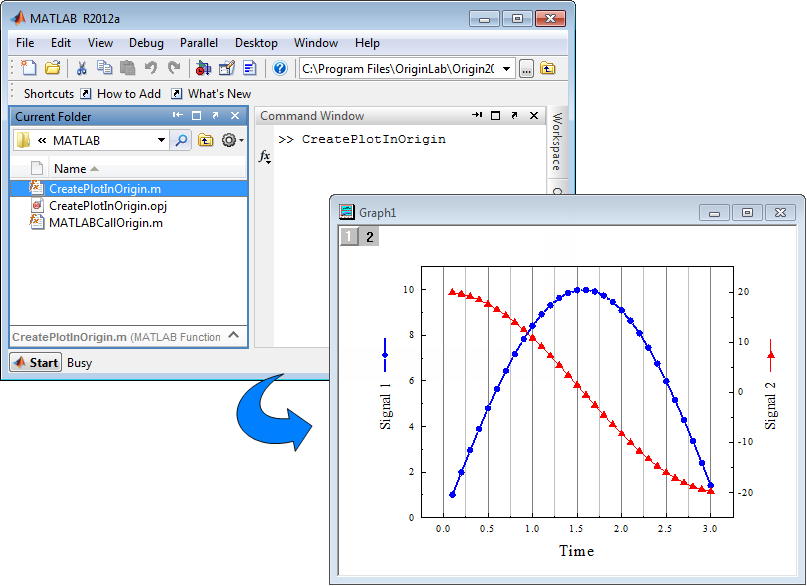Open the MATLAB folder address dropdown
This screenshot has height=586, width=807.
161,141
